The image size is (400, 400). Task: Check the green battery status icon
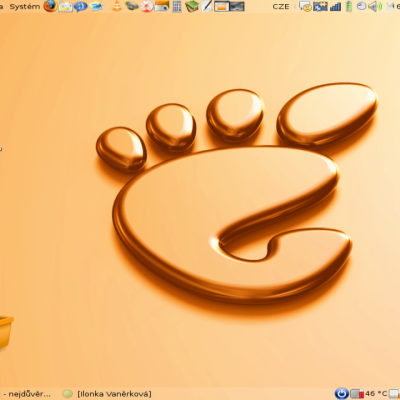[349, 6]
